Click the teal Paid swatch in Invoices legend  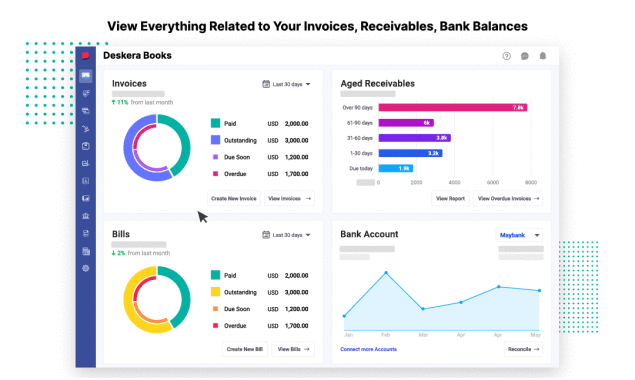(215, 123)
